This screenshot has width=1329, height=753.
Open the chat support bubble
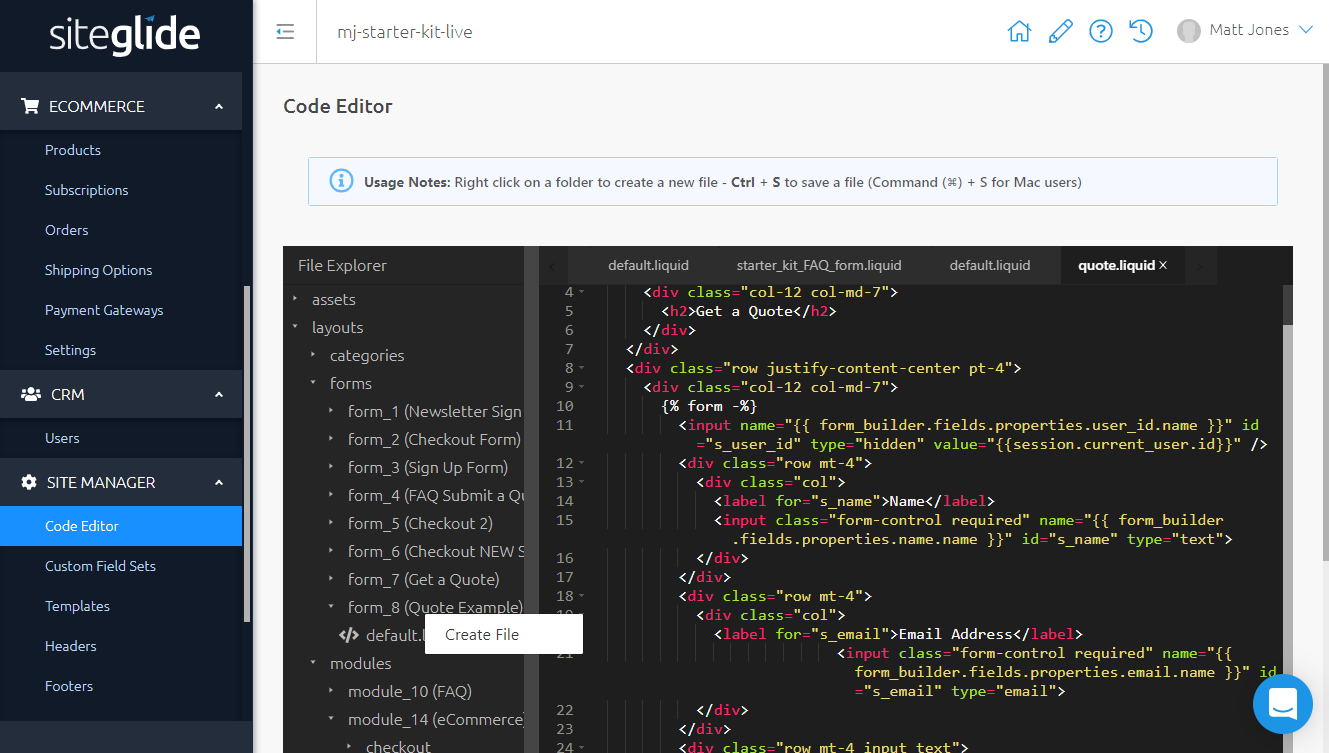(x=1282, y=703)
